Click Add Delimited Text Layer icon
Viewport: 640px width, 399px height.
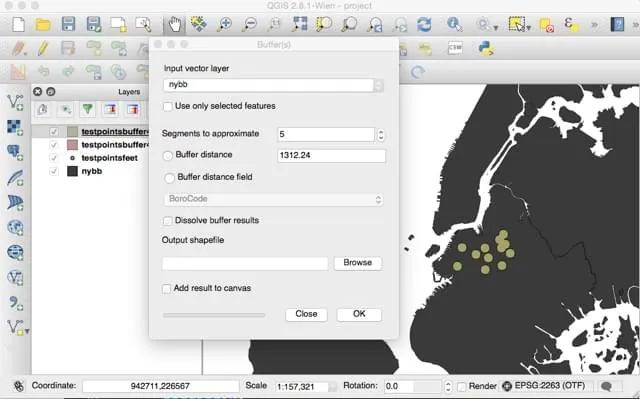coord(15,302)
